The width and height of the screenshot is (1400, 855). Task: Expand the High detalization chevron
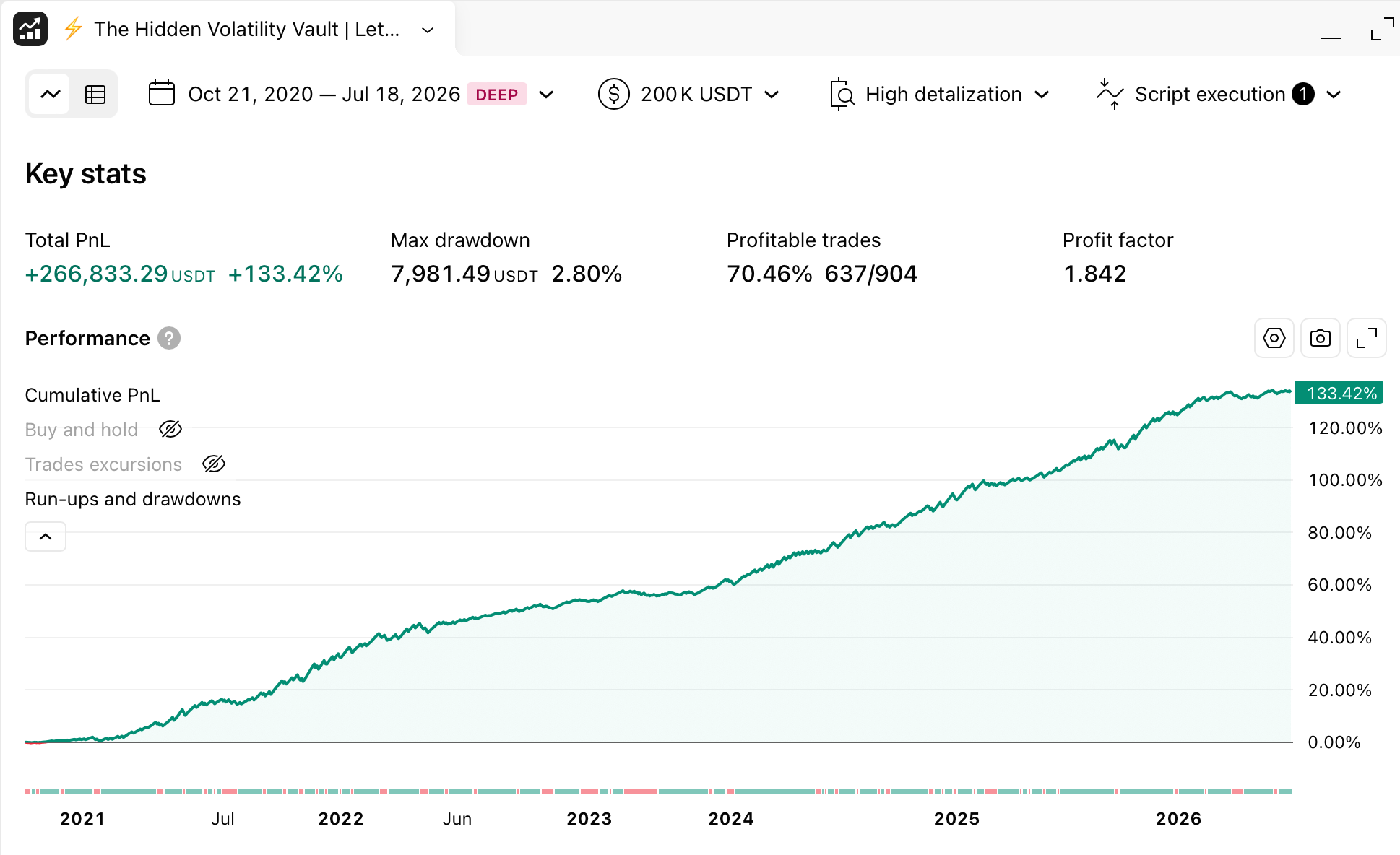click(x=1042, y=95)
